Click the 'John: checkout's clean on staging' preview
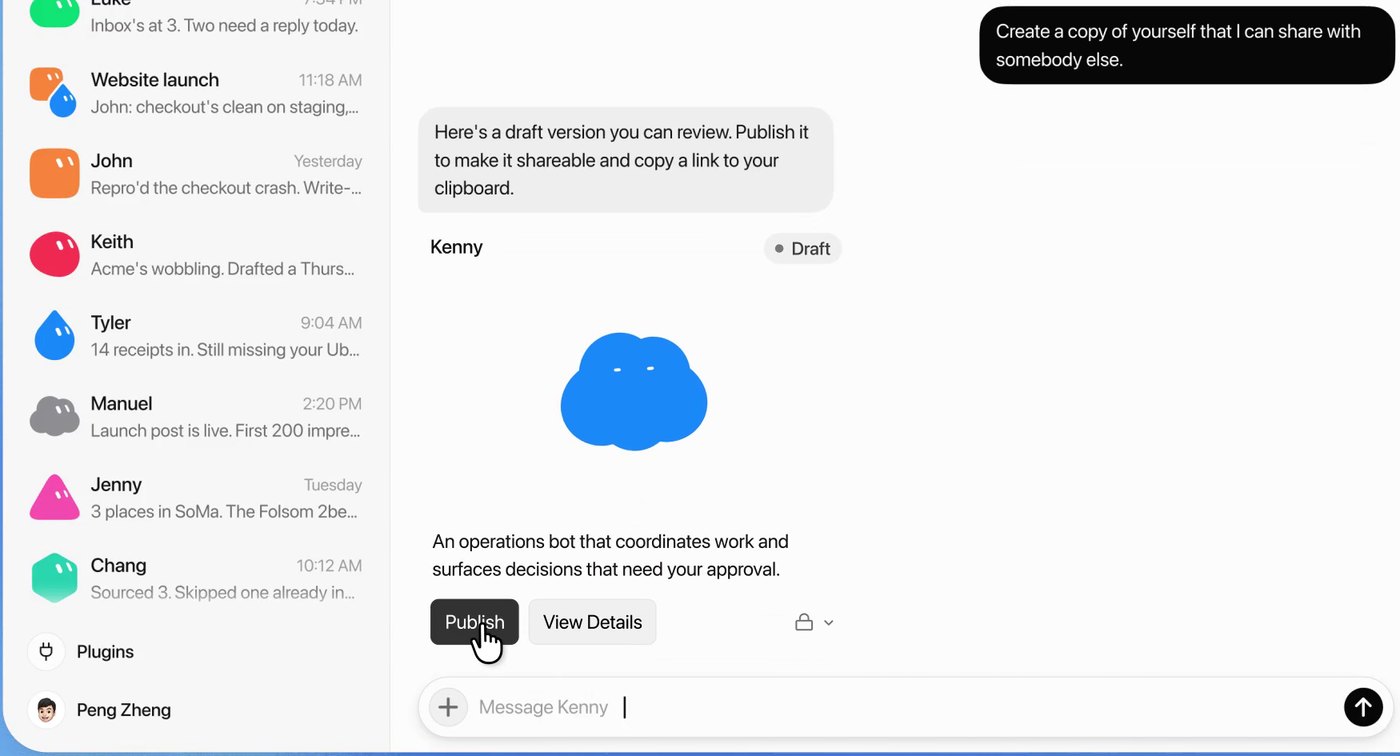The height and width of the screenshot is (756, 1400). click(225, 107)
